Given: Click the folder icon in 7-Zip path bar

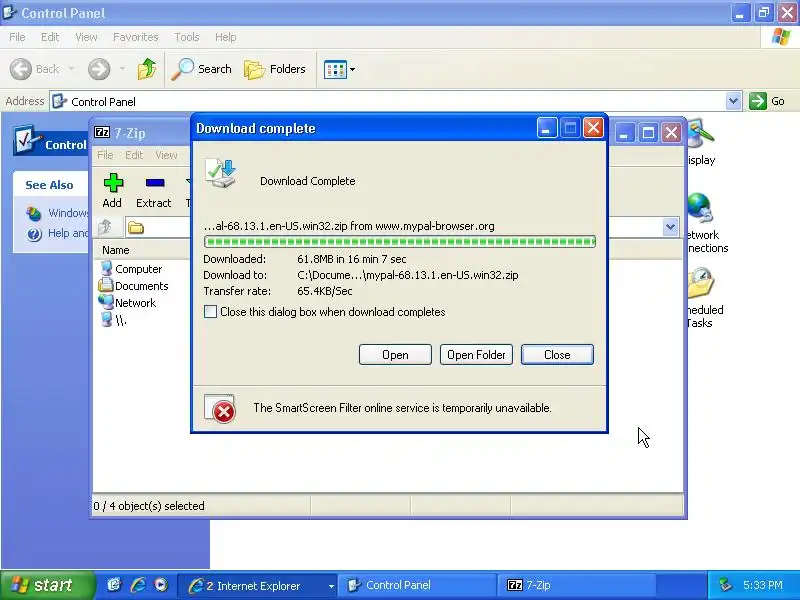Looking at the screenshot, I should 136,228.
